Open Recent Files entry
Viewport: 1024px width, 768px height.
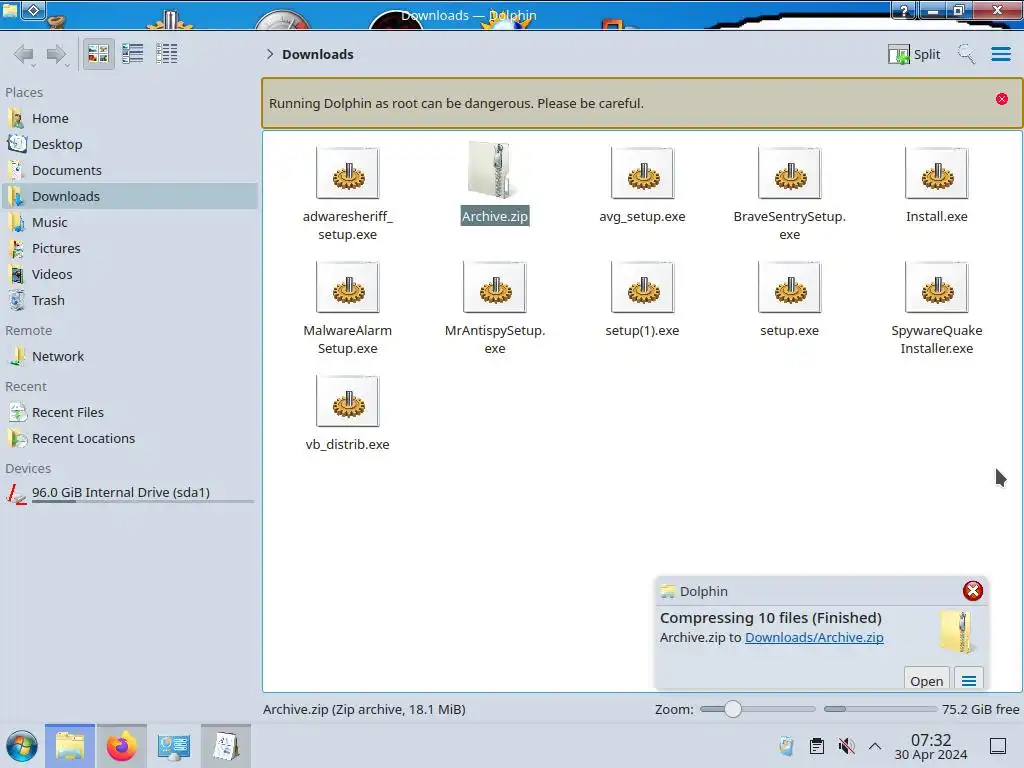click(x=129, y=413)
